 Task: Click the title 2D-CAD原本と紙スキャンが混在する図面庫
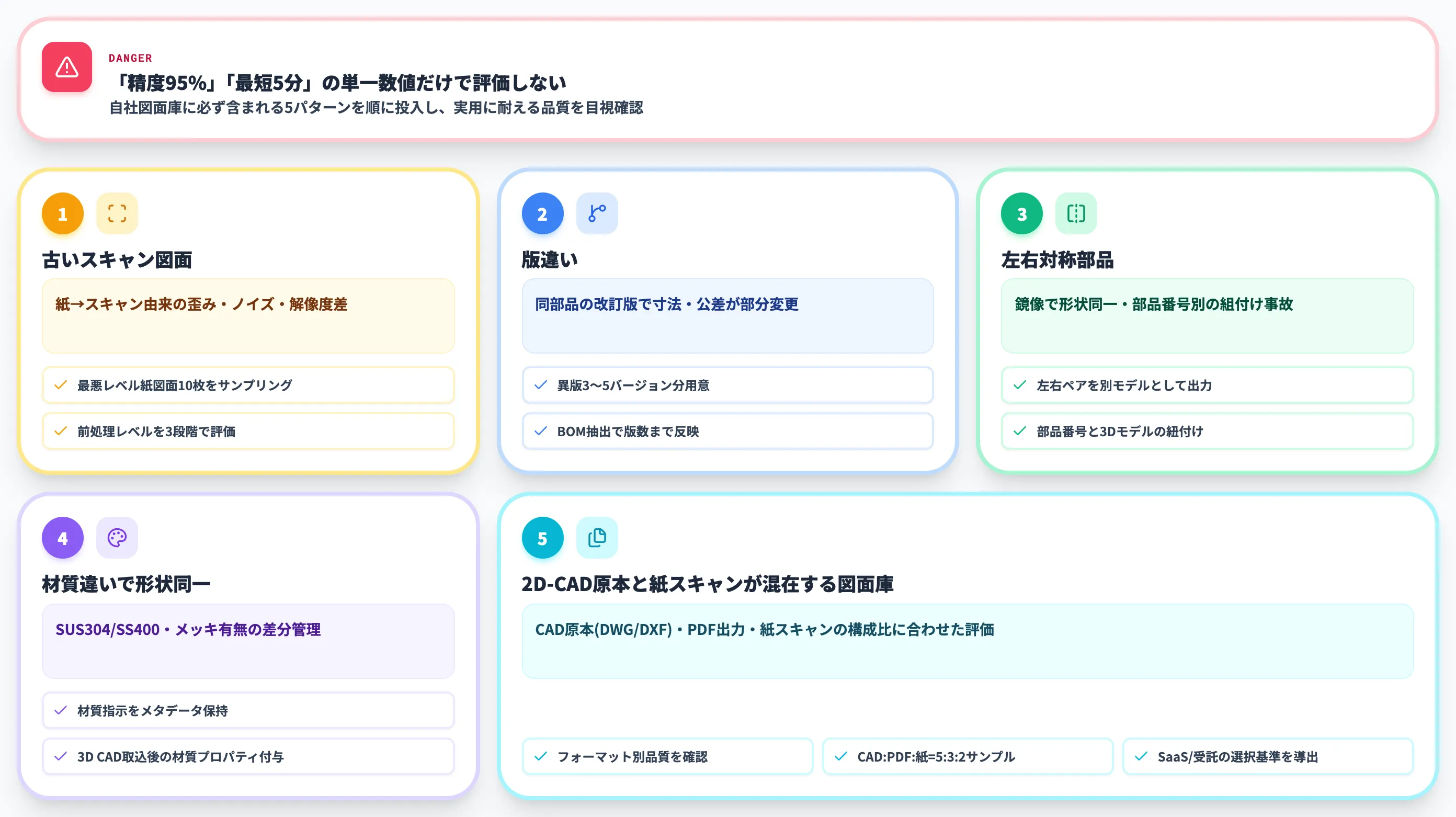pos(708,584)
